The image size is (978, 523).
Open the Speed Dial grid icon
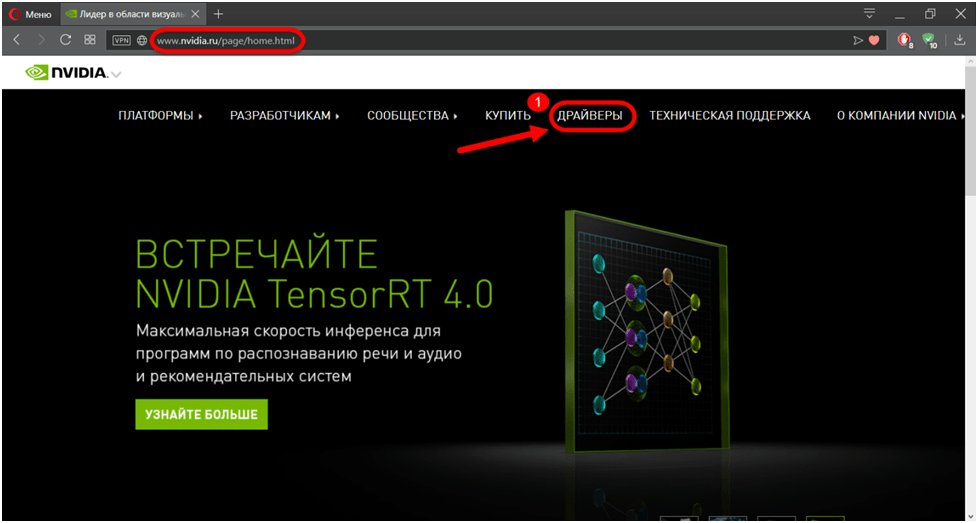[90, 40]
